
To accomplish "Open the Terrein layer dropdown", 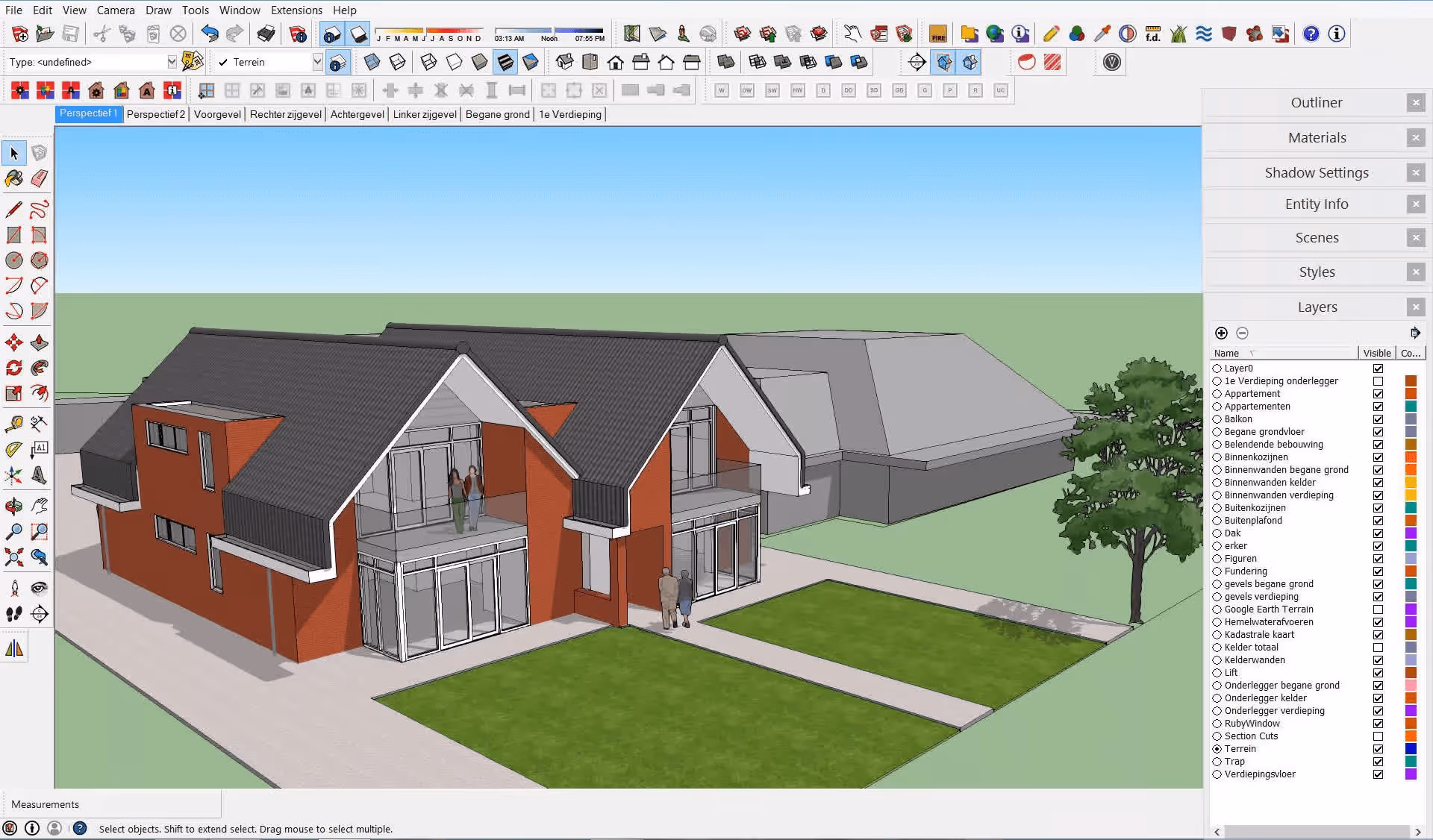I will 317,62.
